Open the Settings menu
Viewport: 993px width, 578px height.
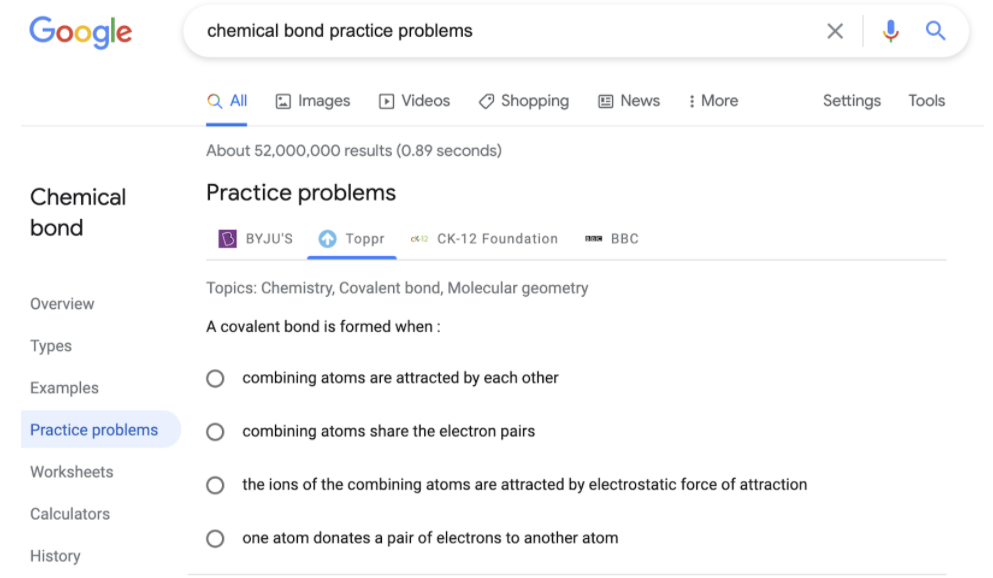(x=851, y=101)
